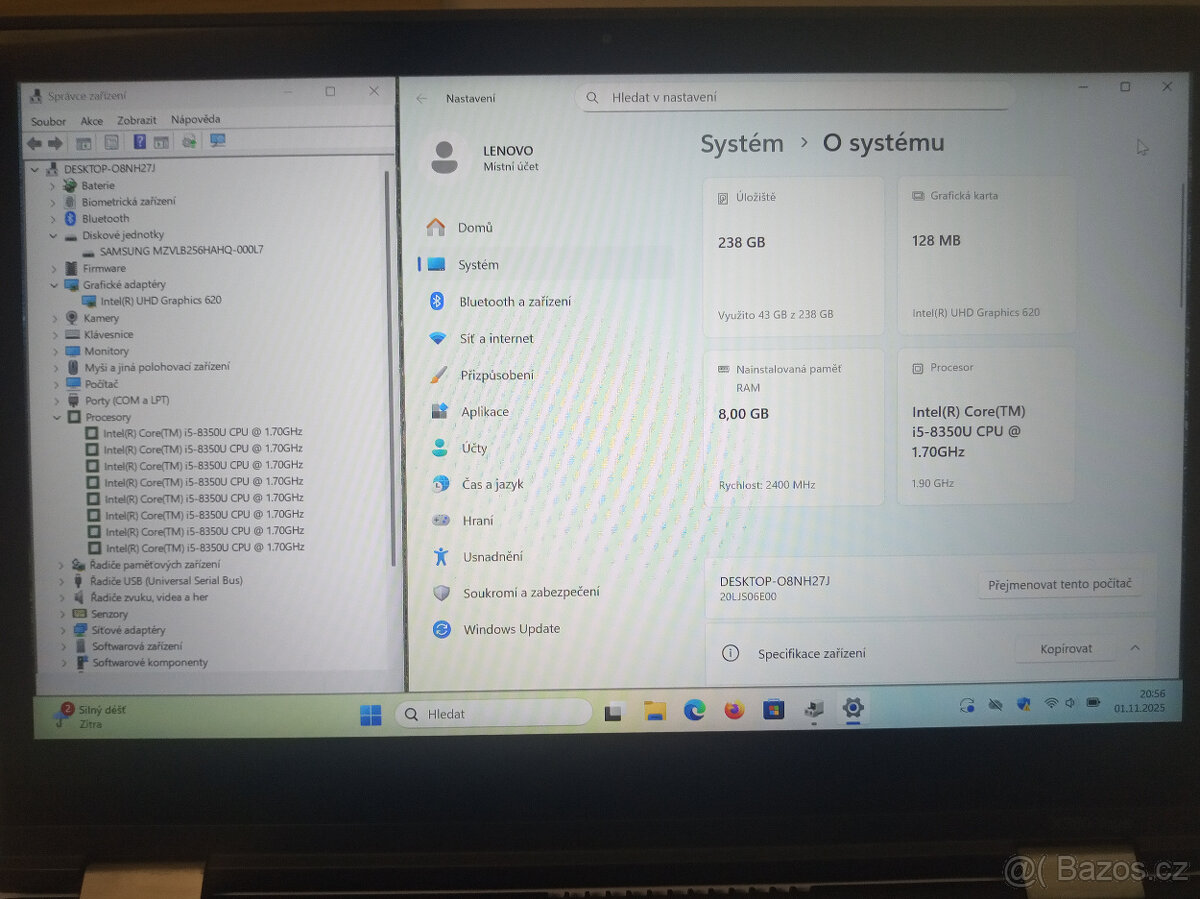Viewport: 1200px width, 899px height.
Task: Open Windows Update in the Settings sidebar
Action: (513, 629)
